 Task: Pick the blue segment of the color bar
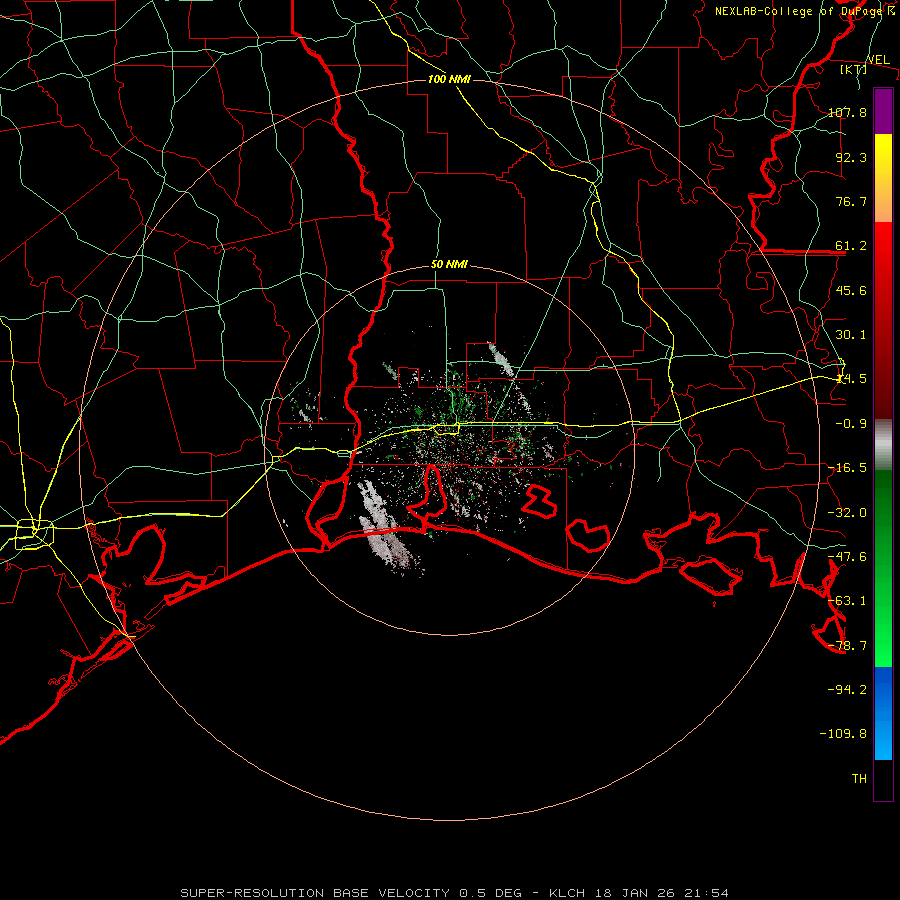tap(883, 713)
